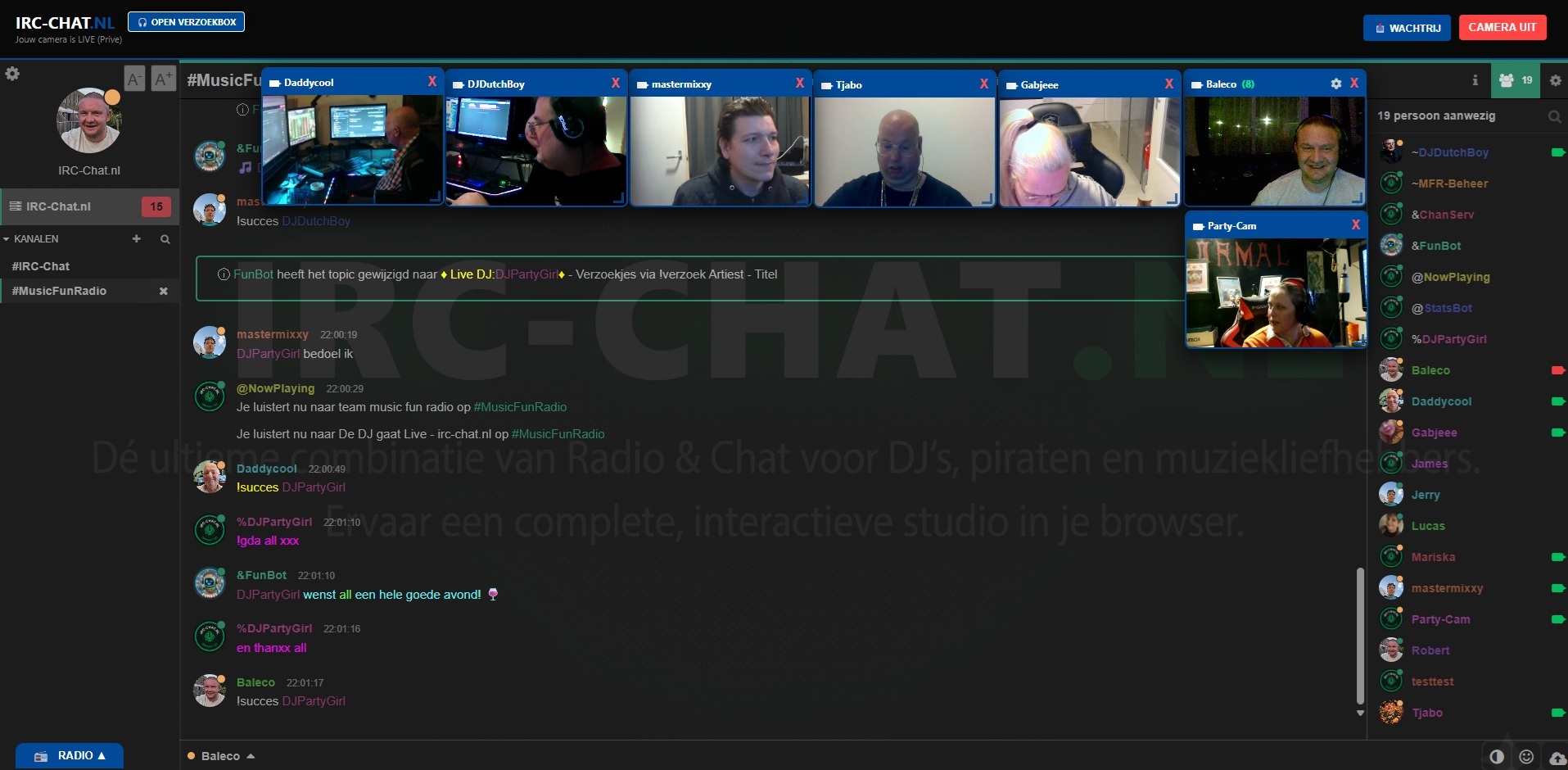Open the emoji picker near the message bar
The image size is (1568, 770).
[x=1525, y=757]
